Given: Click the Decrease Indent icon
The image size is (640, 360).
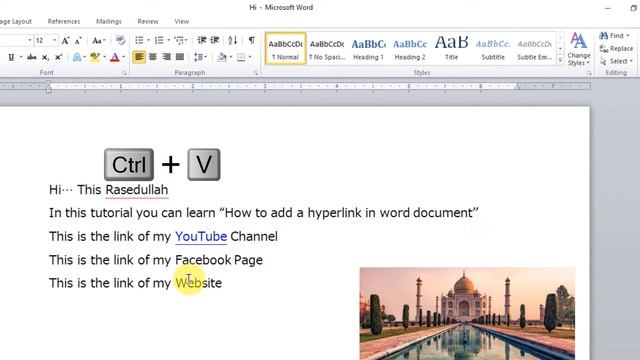Looking at the screenshot, I should point(202,40).
